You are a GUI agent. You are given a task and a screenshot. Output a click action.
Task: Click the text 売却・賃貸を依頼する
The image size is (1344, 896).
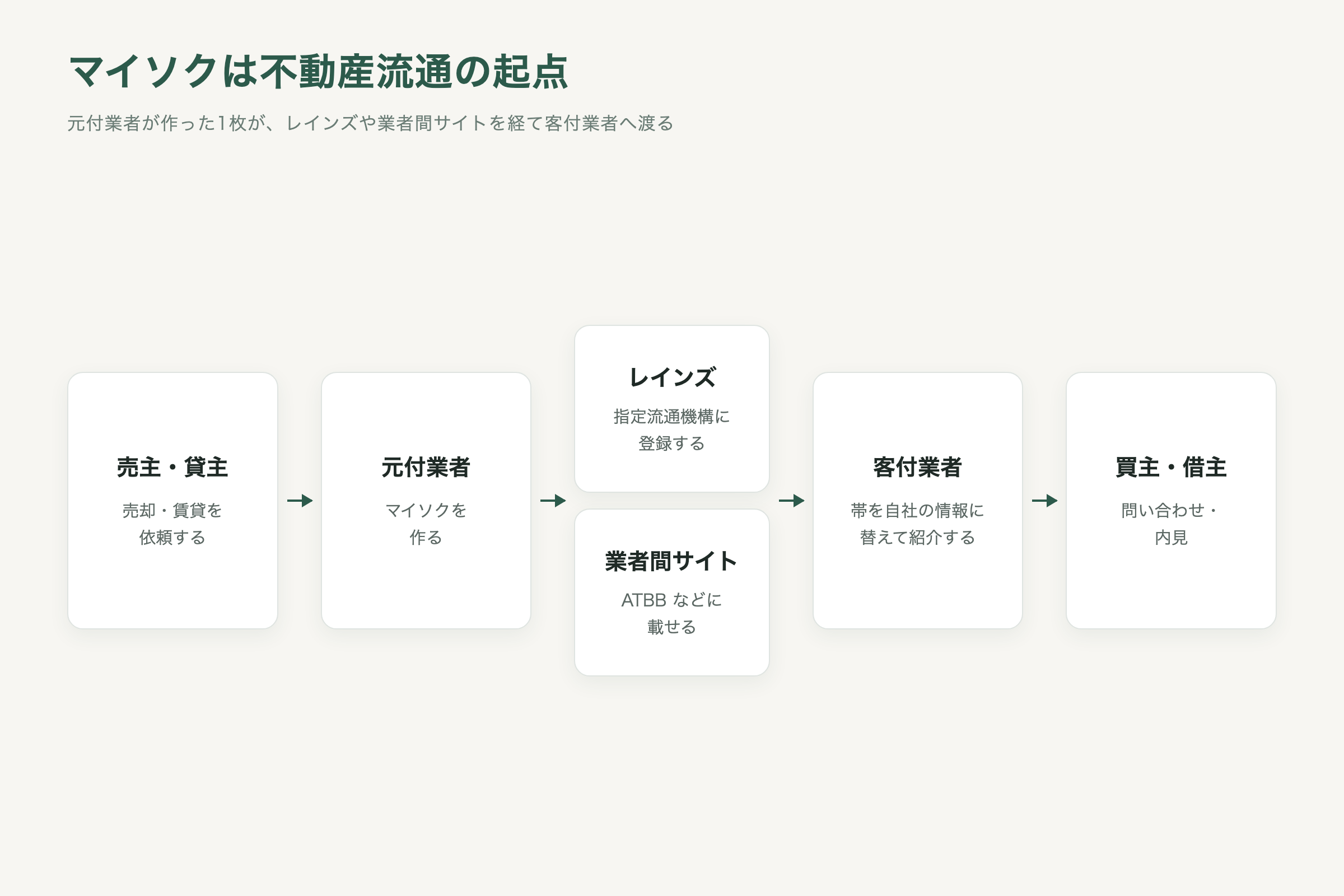tap(172, 524)
